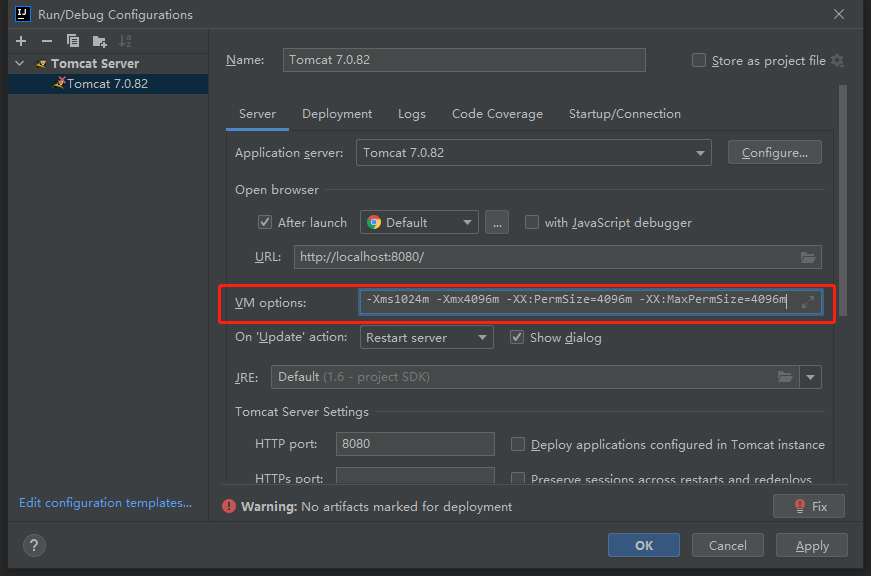This screenshot has width=871, height=576.
Task: Uncheck the Show dialog option
Action: (517, 337)
